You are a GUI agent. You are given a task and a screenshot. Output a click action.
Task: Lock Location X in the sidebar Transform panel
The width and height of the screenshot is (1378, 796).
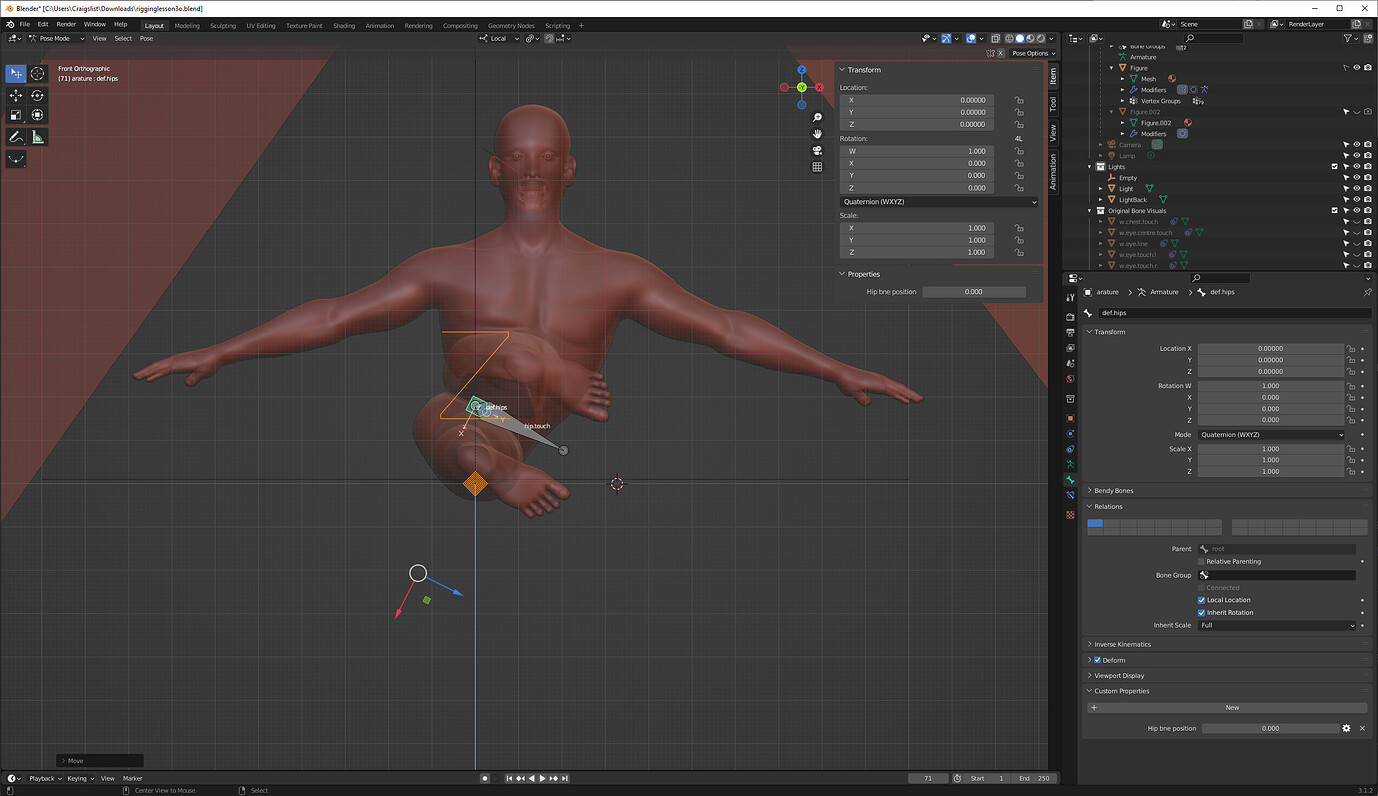pos(1019,100)
